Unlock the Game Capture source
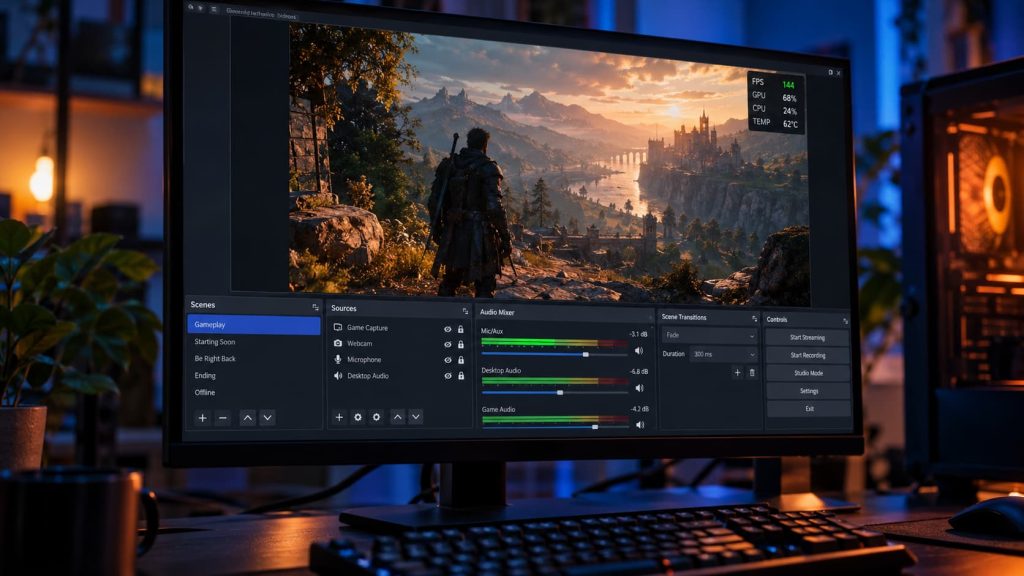This screenshot has height=576, width=1024. (x=460, y=329)
